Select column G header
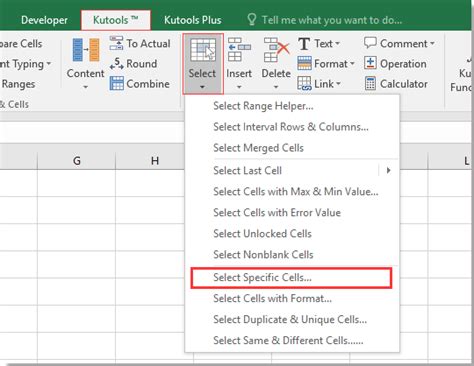 pyautogui.click(x=77, y=161)
